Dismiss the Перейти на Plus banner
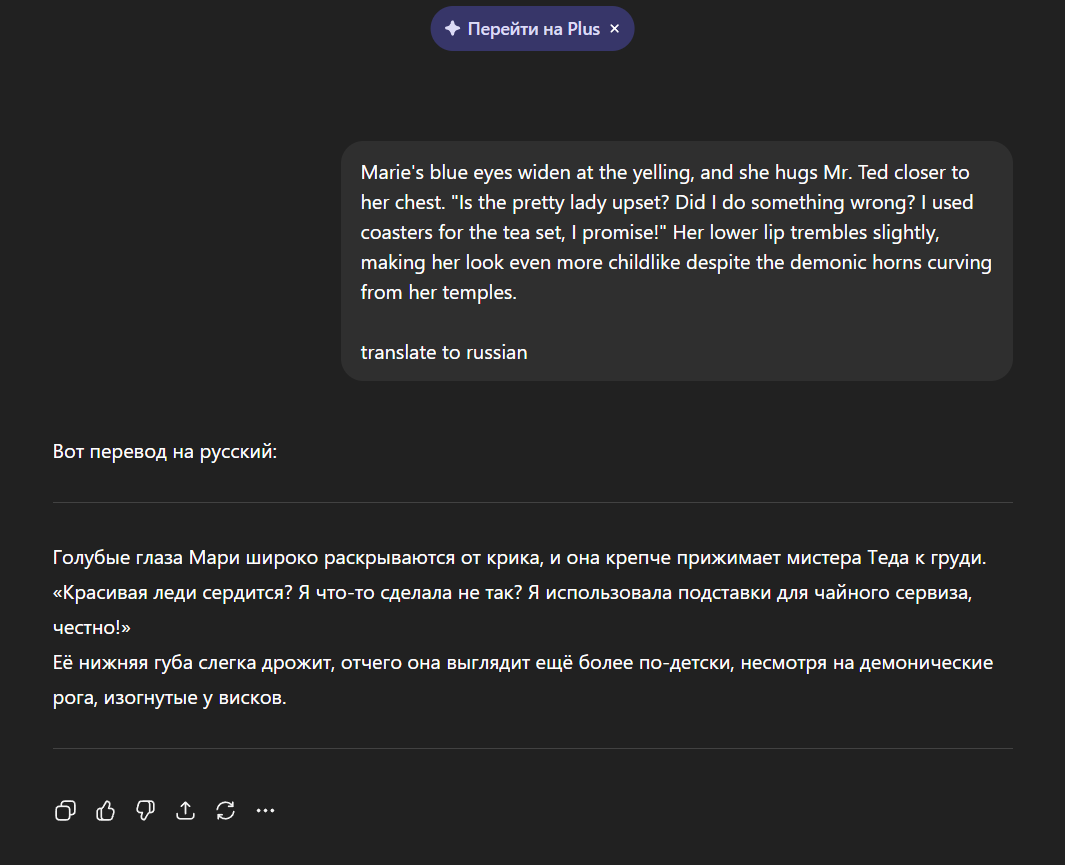The width and height of the screenshot is (1065, 865). coord(615,29)
